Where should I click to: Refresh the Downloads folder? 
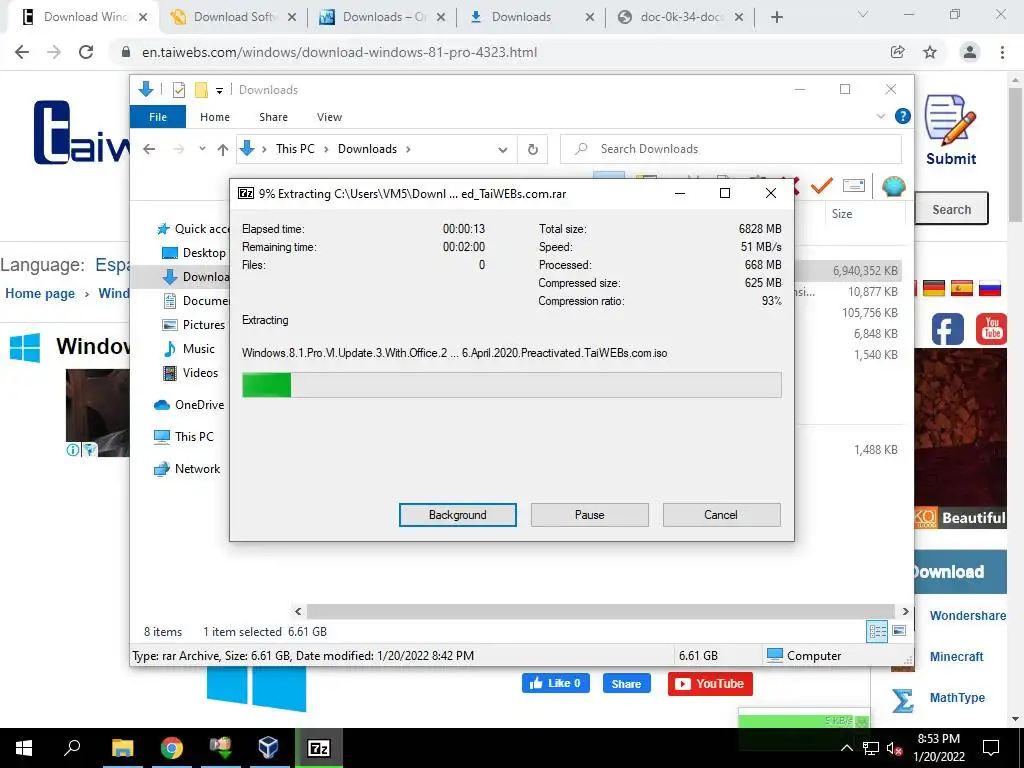(533, 150)
